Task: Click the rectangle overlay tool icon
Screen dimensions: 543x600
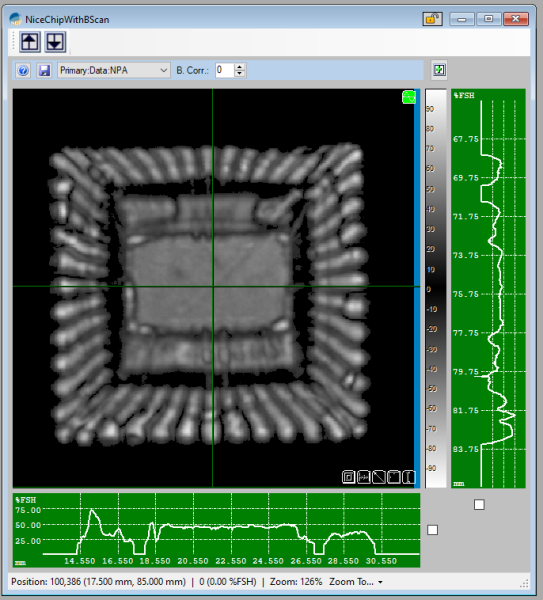Action: tap(394, 477)
